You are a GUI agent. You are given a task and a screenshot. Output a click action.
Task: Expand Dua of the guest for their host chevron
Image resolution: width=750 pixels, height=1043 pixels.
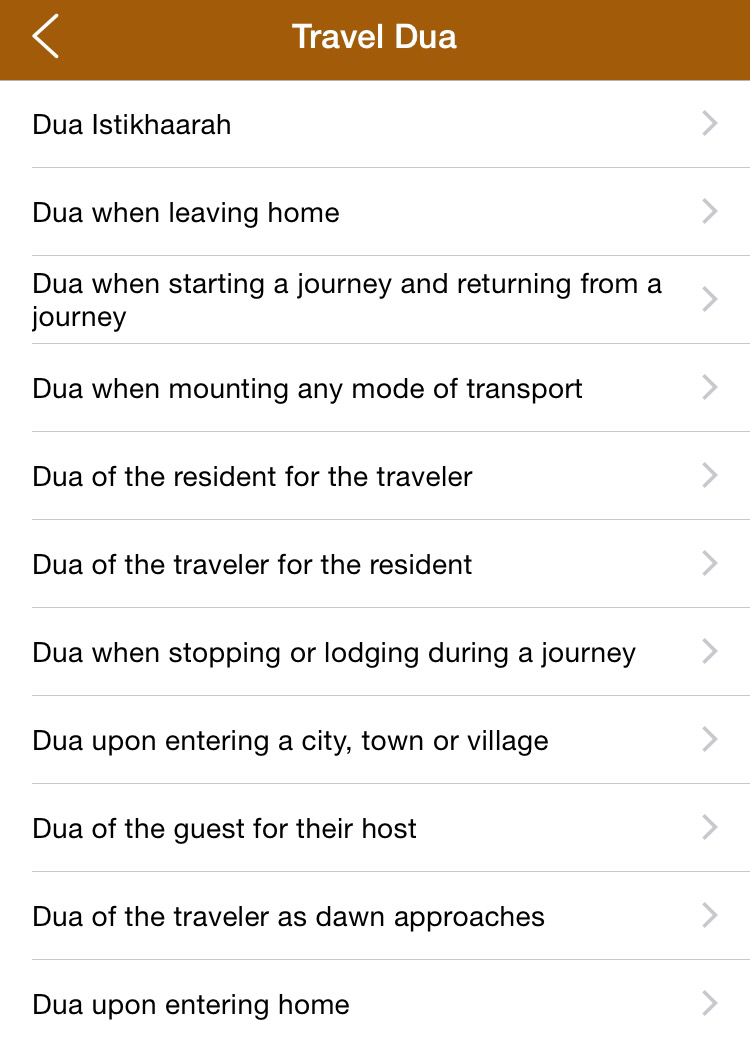(x=710, y=828)
